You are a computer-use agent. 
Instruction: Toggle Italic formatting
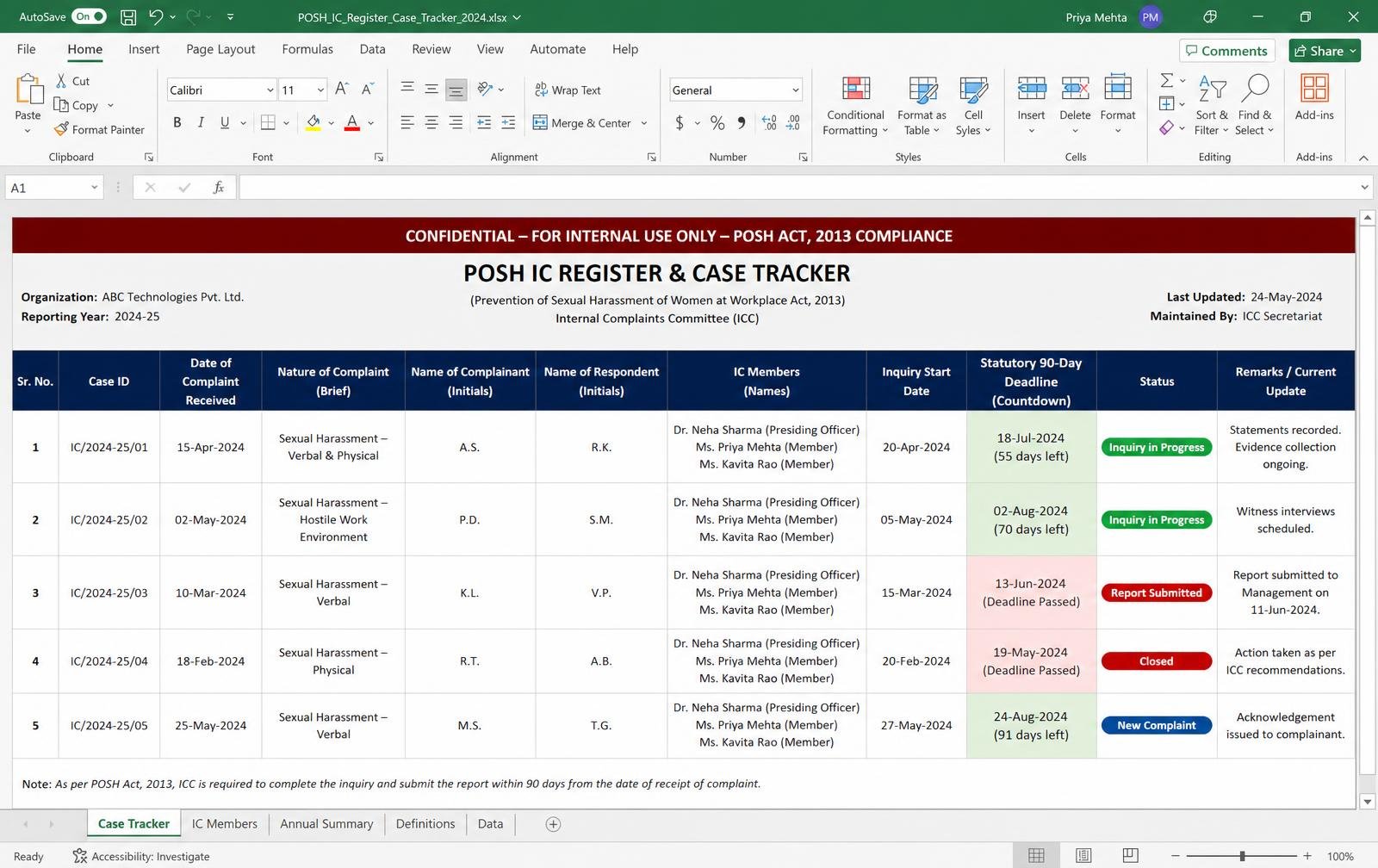coord(201,123)
